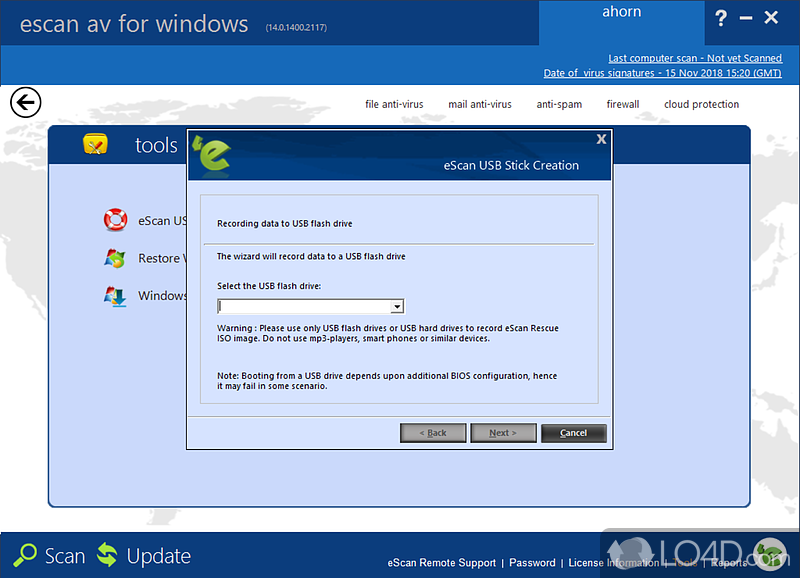Click the Scan magnifier icon
Screen dimensions: 800x578
click(x=24, y=555)
